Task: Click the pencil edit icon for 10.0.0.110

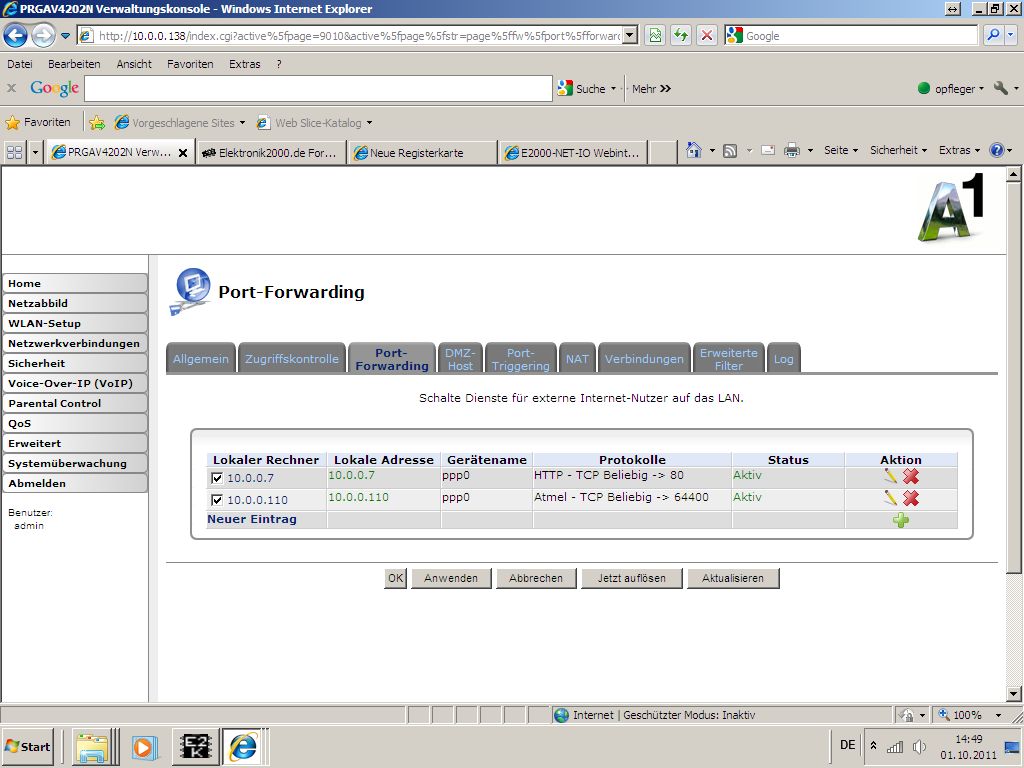Action: coord(890,498)
